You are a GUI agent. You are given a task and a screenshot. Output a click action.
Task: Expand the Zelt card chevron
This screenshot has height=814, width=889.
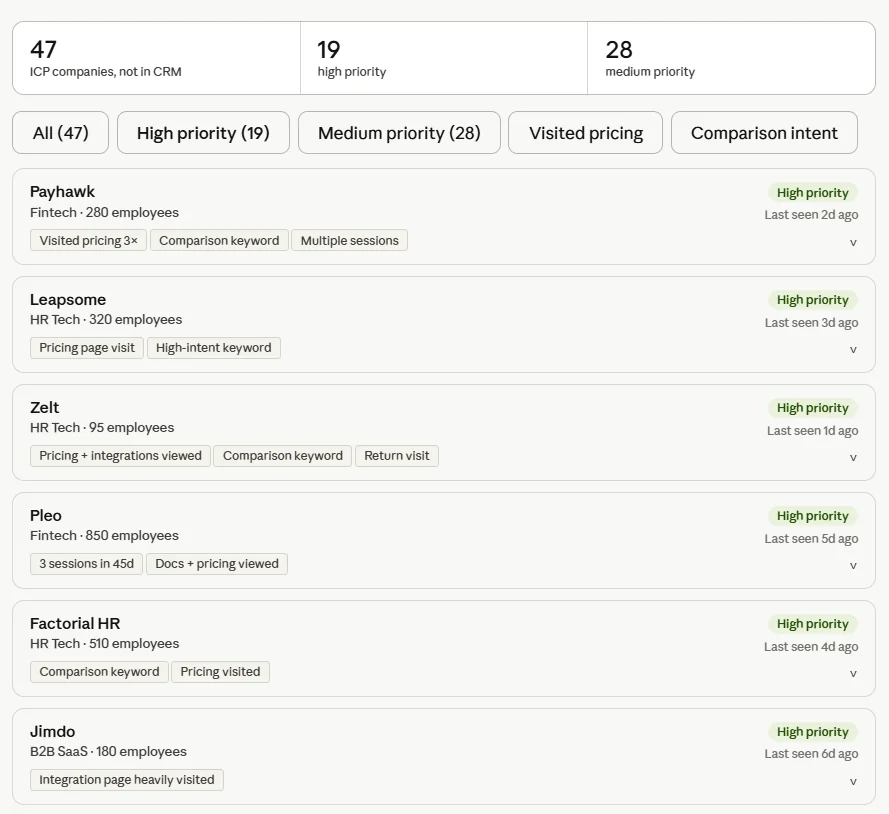tap(853, 457)
